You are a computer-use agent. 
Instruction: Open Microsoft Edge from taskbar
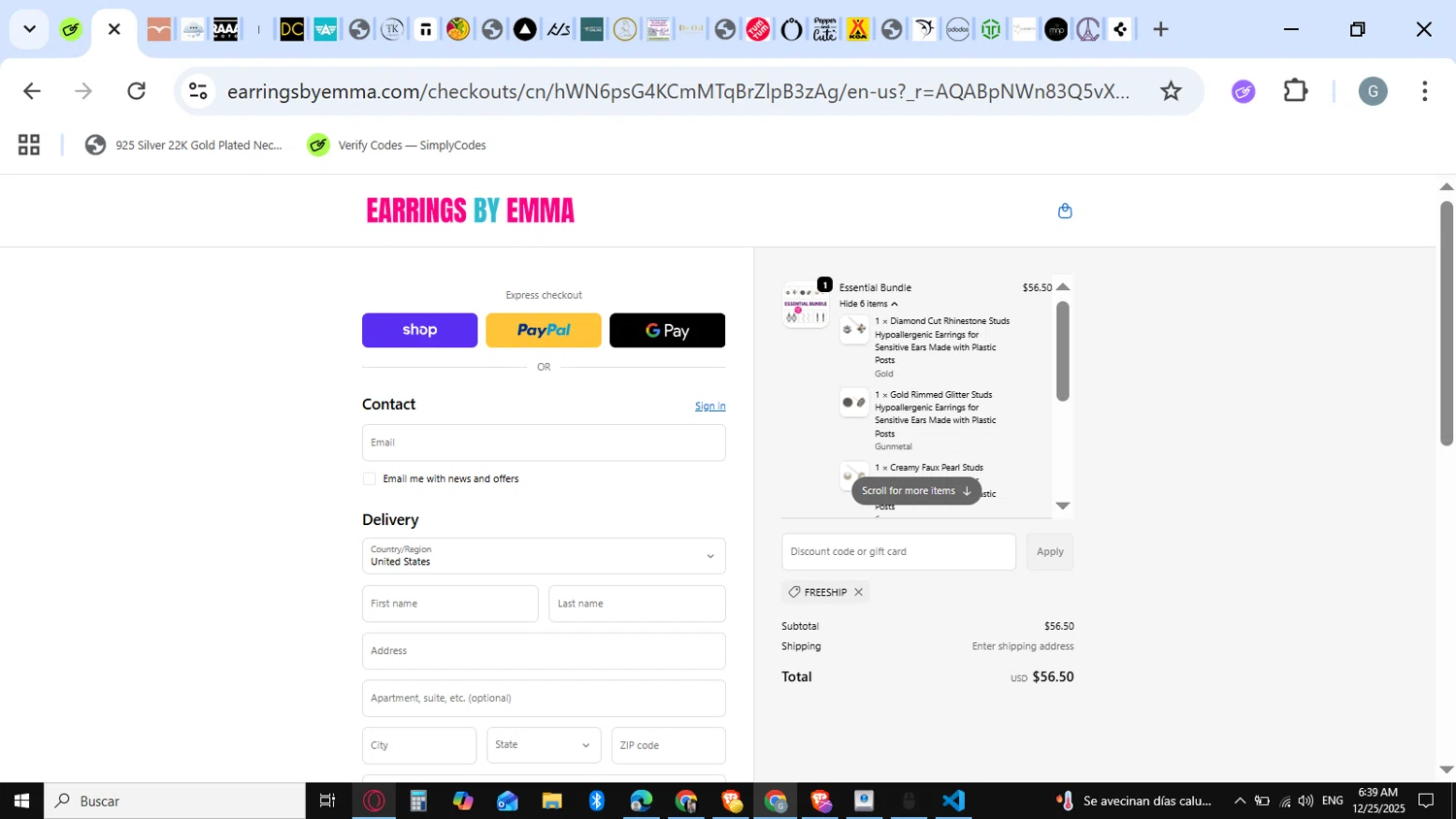[642, 801]
